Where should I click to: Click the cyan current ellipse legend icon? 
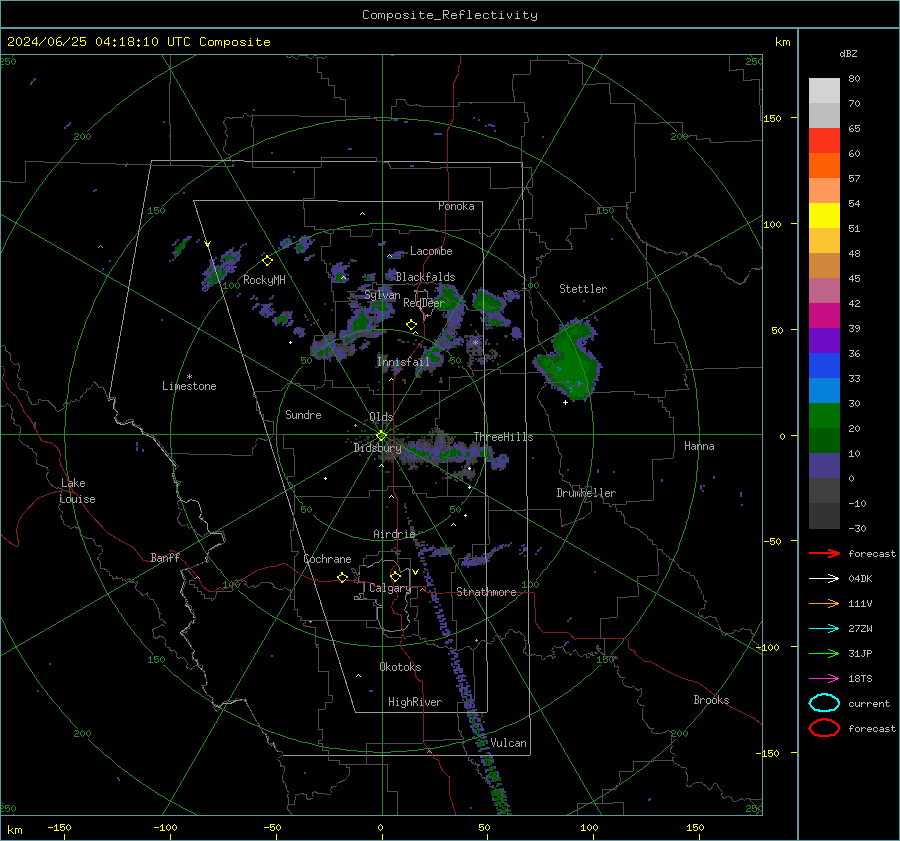click(x=824, y=703)
